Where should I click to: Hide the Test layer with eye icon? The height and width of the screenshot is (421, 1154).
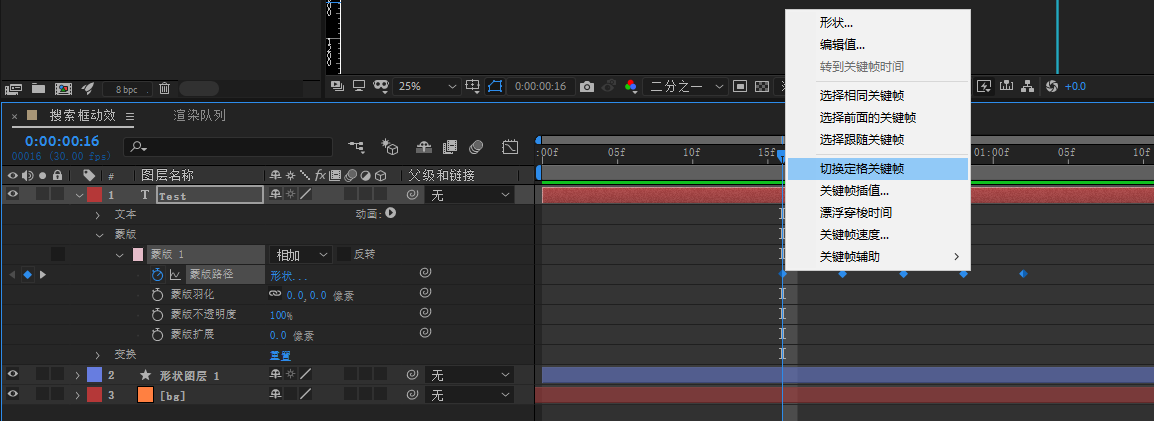pos(13,195)
